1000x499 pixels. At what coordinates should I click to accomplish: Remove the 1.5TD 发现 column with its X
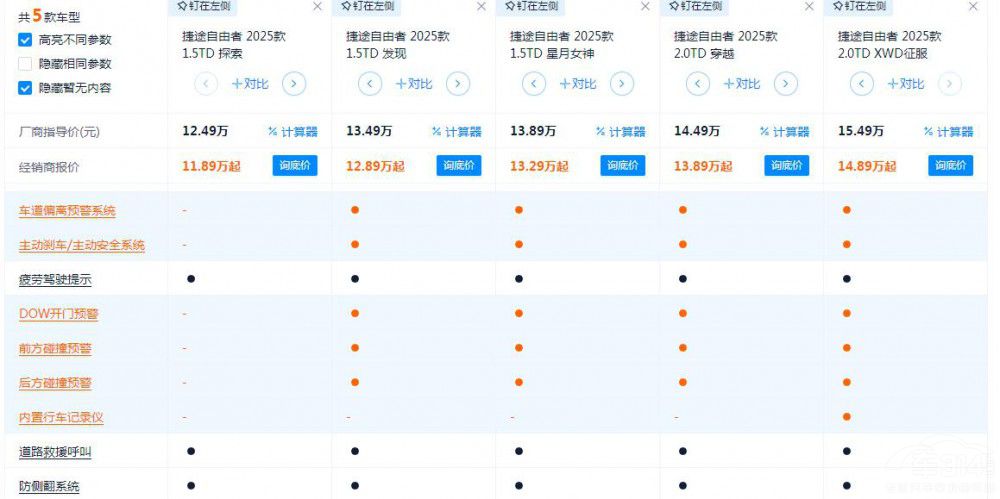pyautogui.click(x=481, y=6)
